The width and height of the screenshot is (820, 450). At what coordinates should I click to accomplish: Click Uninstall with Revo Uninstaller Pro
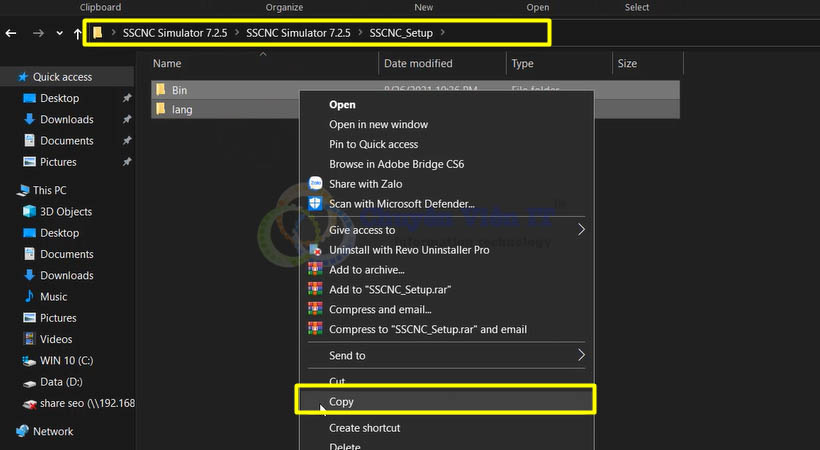pos(409,250)
